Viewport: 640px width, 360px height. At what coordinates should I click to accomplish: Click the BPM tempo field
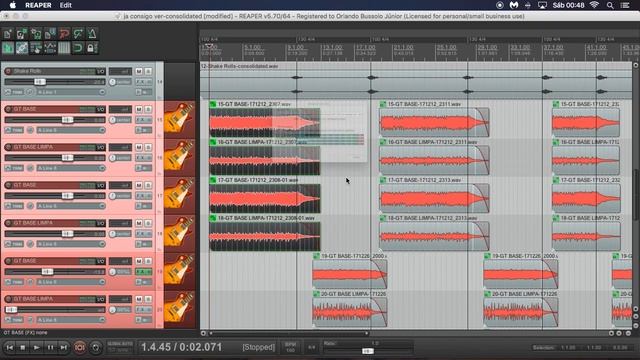290,347
